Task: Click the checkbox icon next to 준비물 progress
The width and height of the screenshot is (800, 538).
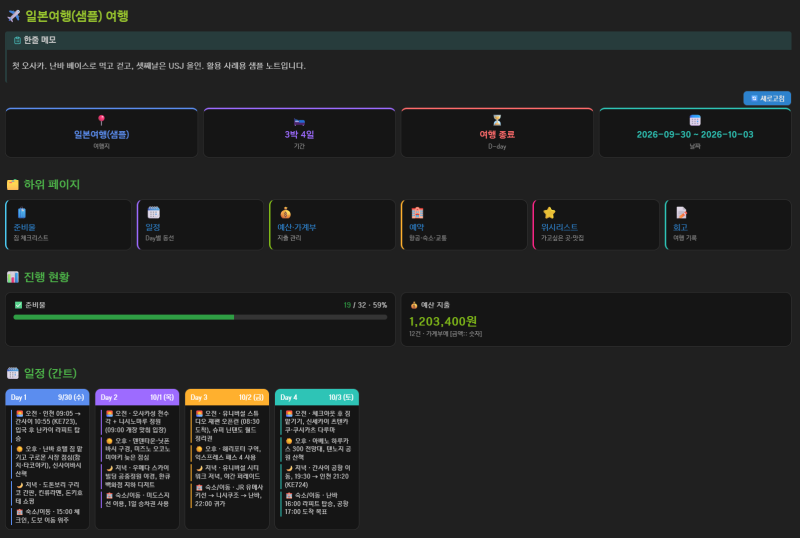Action: (x=18, y=305)
